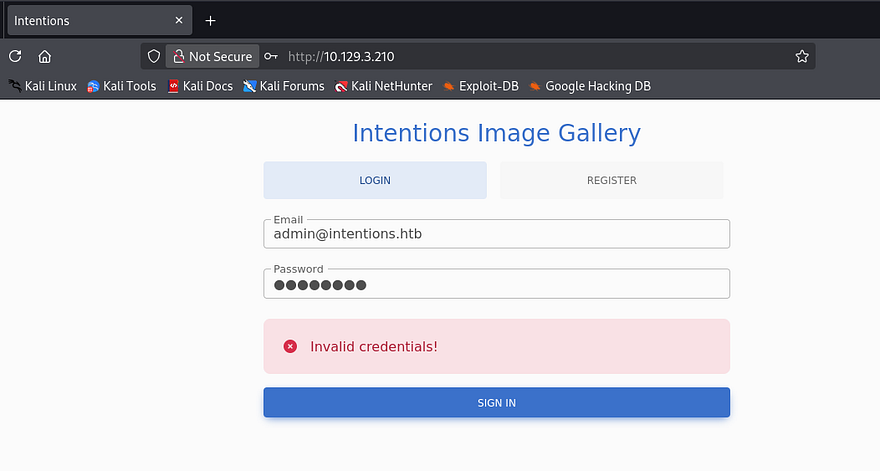The image size is (880, 471).
Task: Switch to the REGISTER tab
Action: 611,181
